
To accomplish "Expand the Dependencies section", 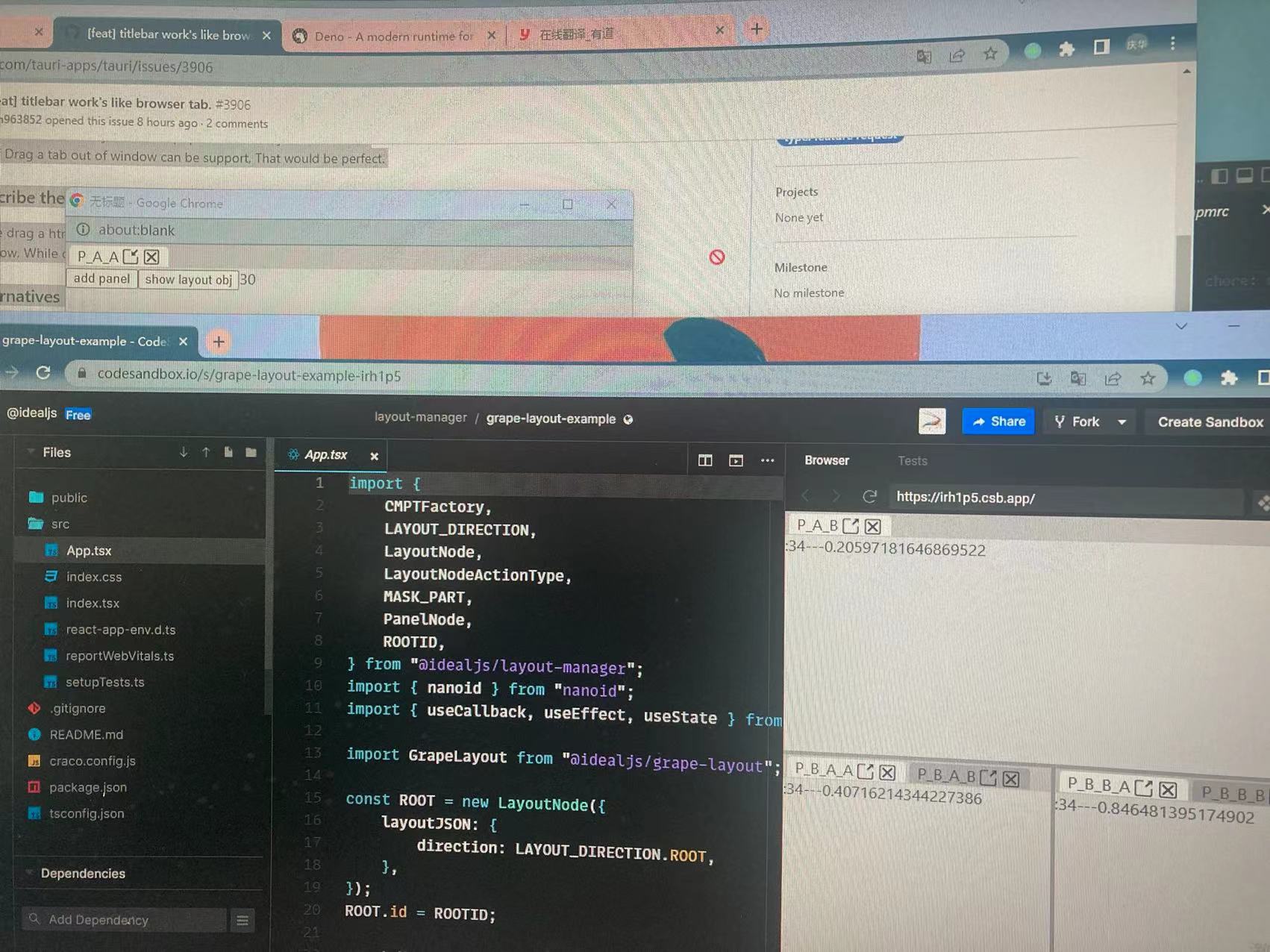I will (28, 873).
